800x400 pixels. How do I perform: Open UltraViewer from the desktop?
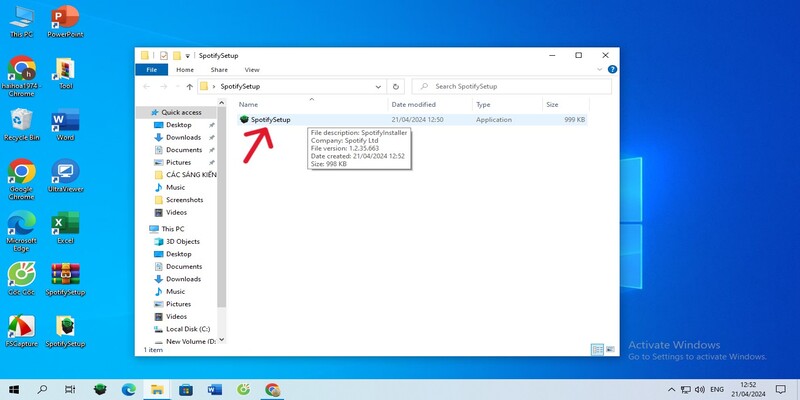pos(65,177)
